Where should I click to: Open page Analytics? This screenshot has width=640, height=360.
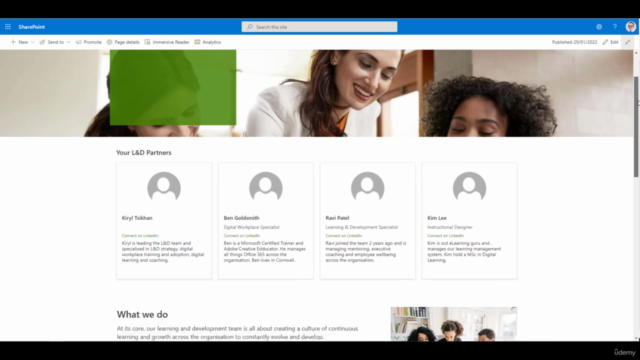coord(208,42)
